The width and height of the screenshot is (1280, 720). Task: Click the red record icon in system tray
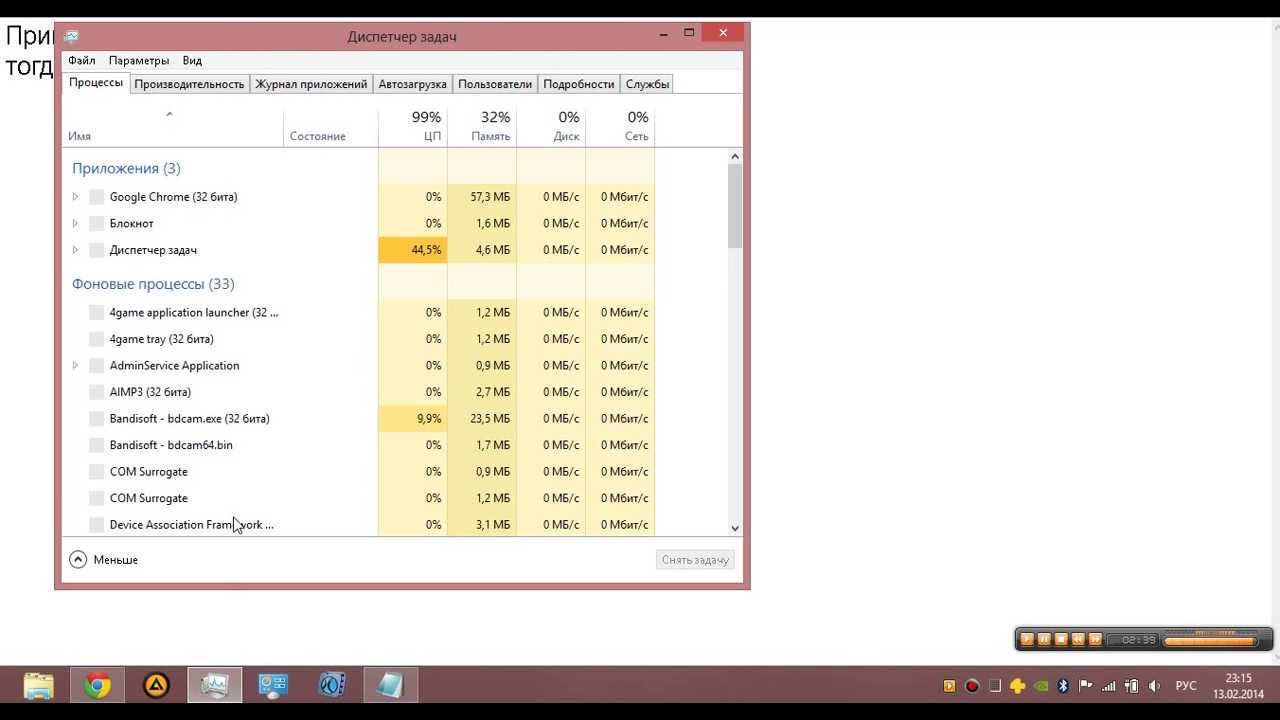tap(972, 686)
